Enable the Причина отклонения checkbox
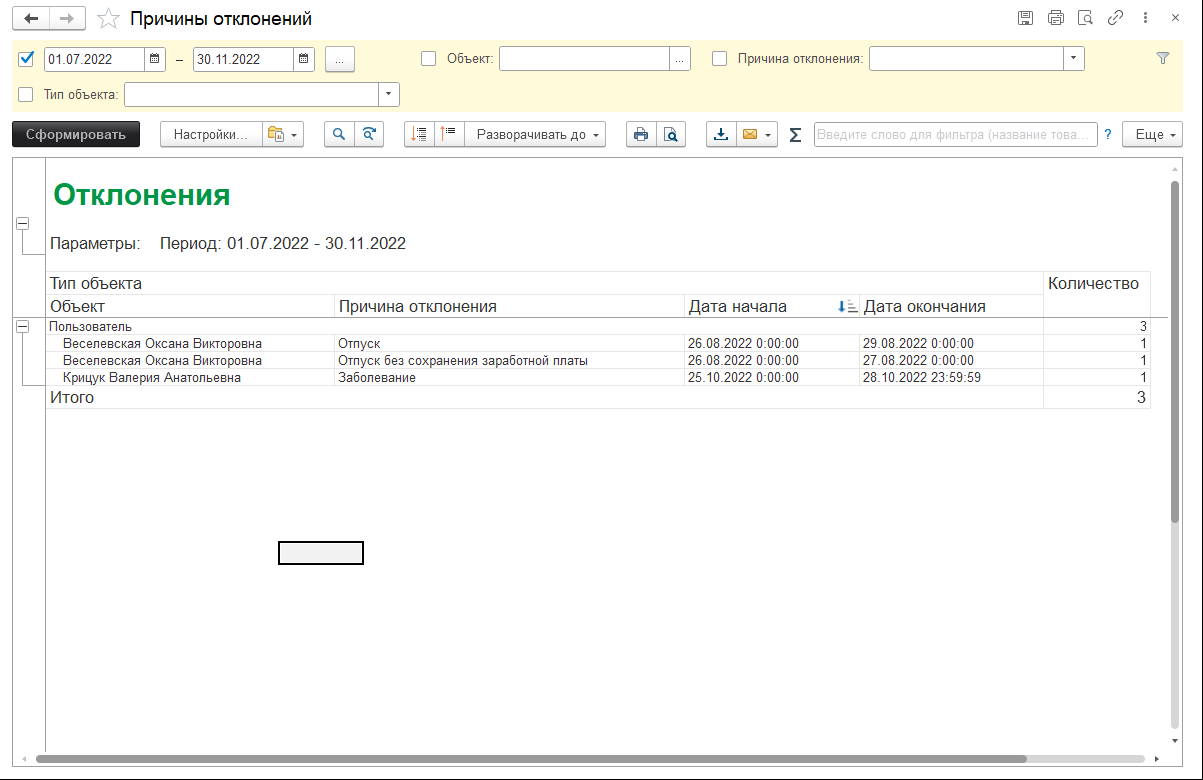This screenshot has height=780, width=1203. [720, 59]
